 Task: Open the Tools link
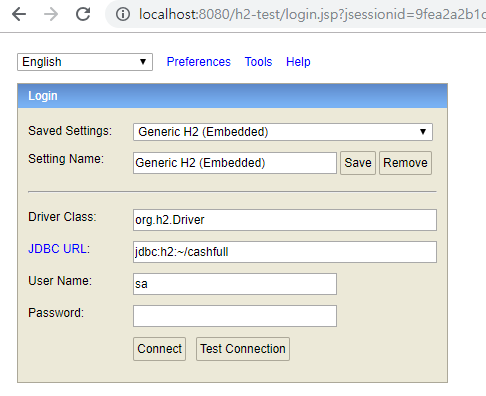258,62
